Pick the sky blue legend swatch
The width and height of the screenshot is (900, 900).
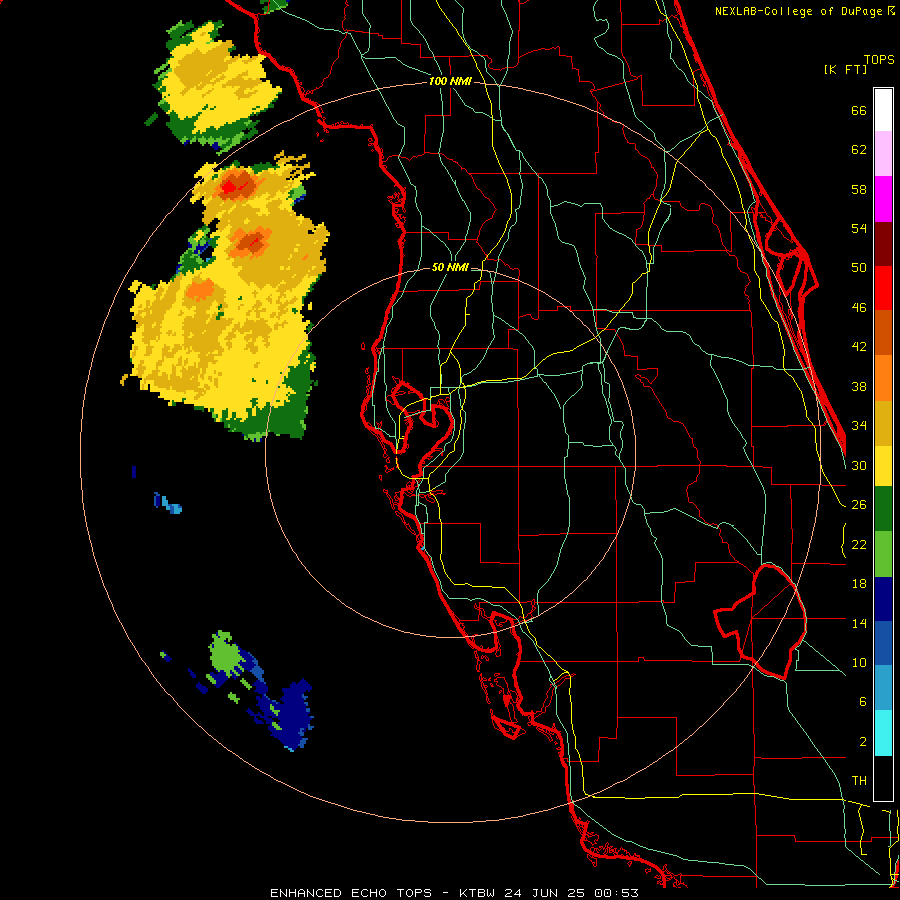pyautogui.click(x=883, y=688)
